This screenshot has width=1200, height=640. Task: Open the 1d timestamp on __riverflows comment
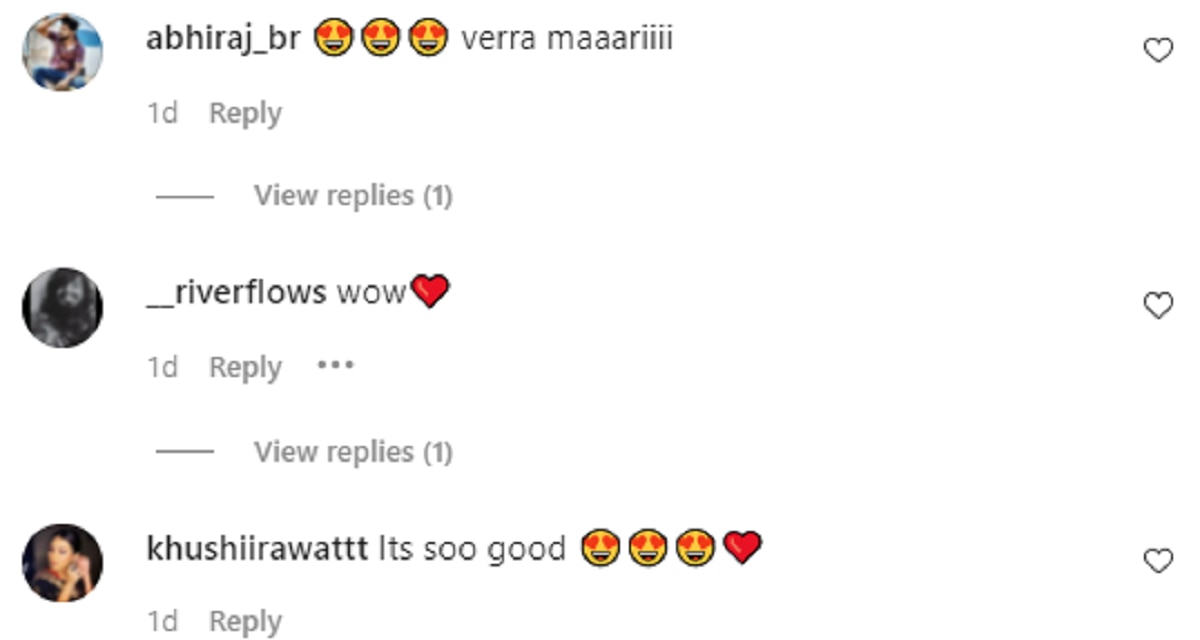[x=162, y=368]
